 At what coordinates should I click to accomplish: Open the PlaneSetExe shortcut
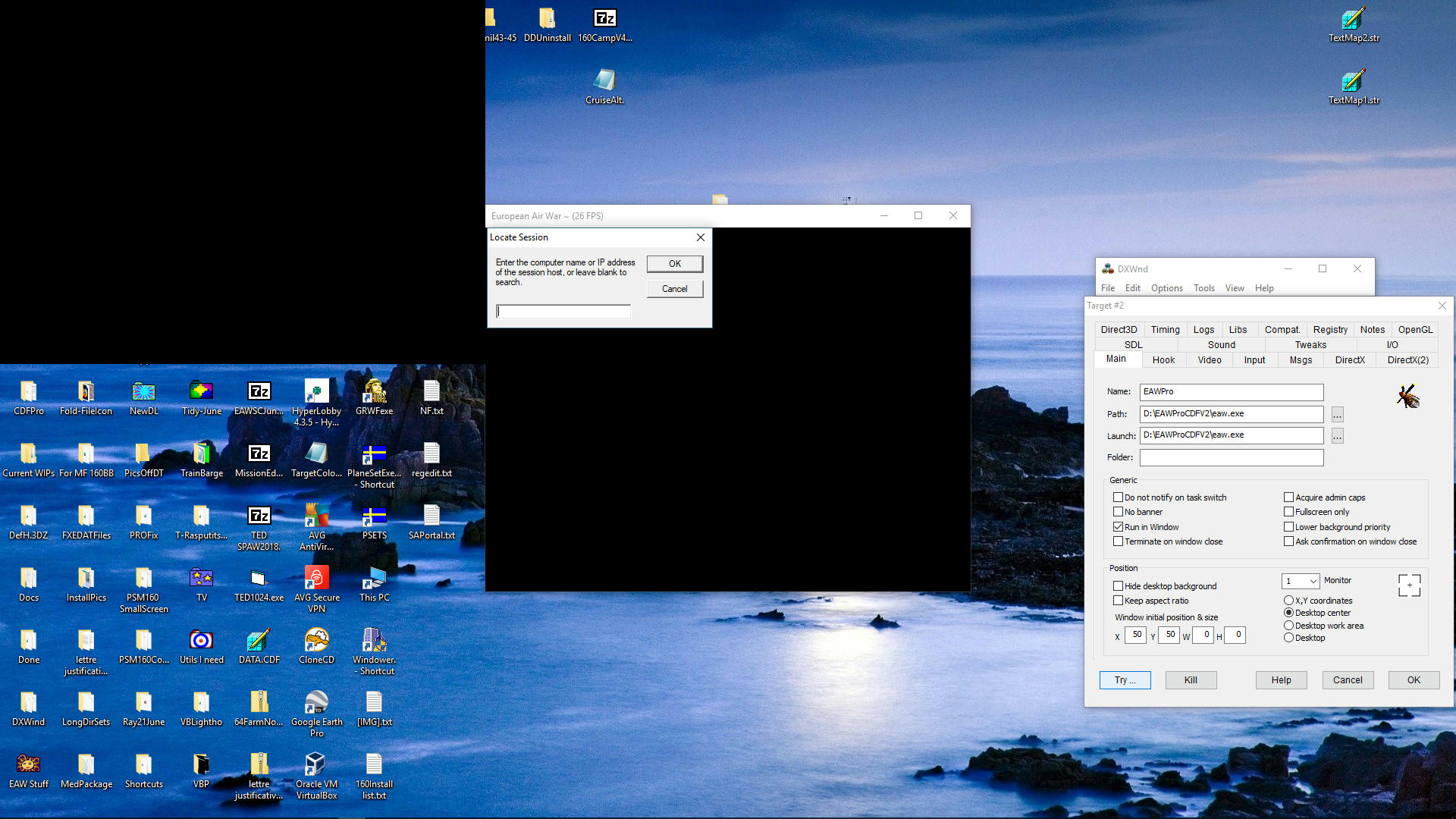point(374,465)
